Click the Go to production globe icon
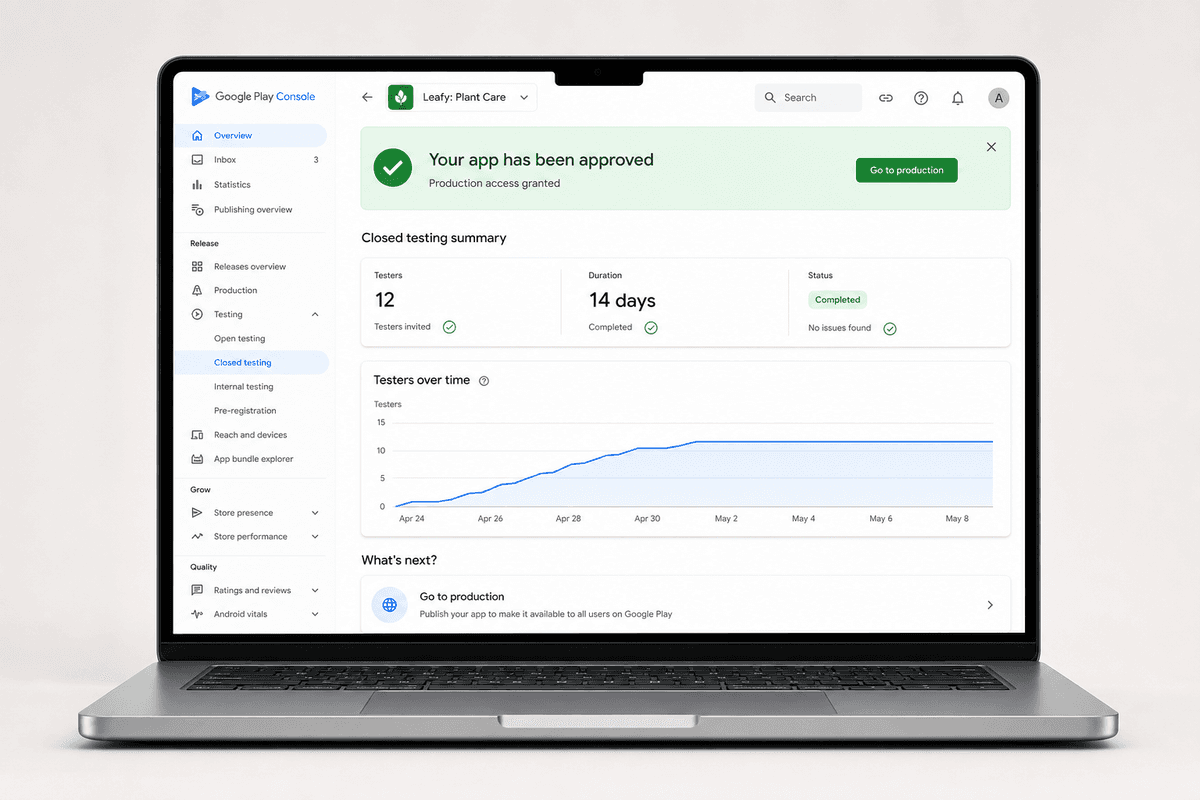Screen dimensions: 1200x800 389,605
